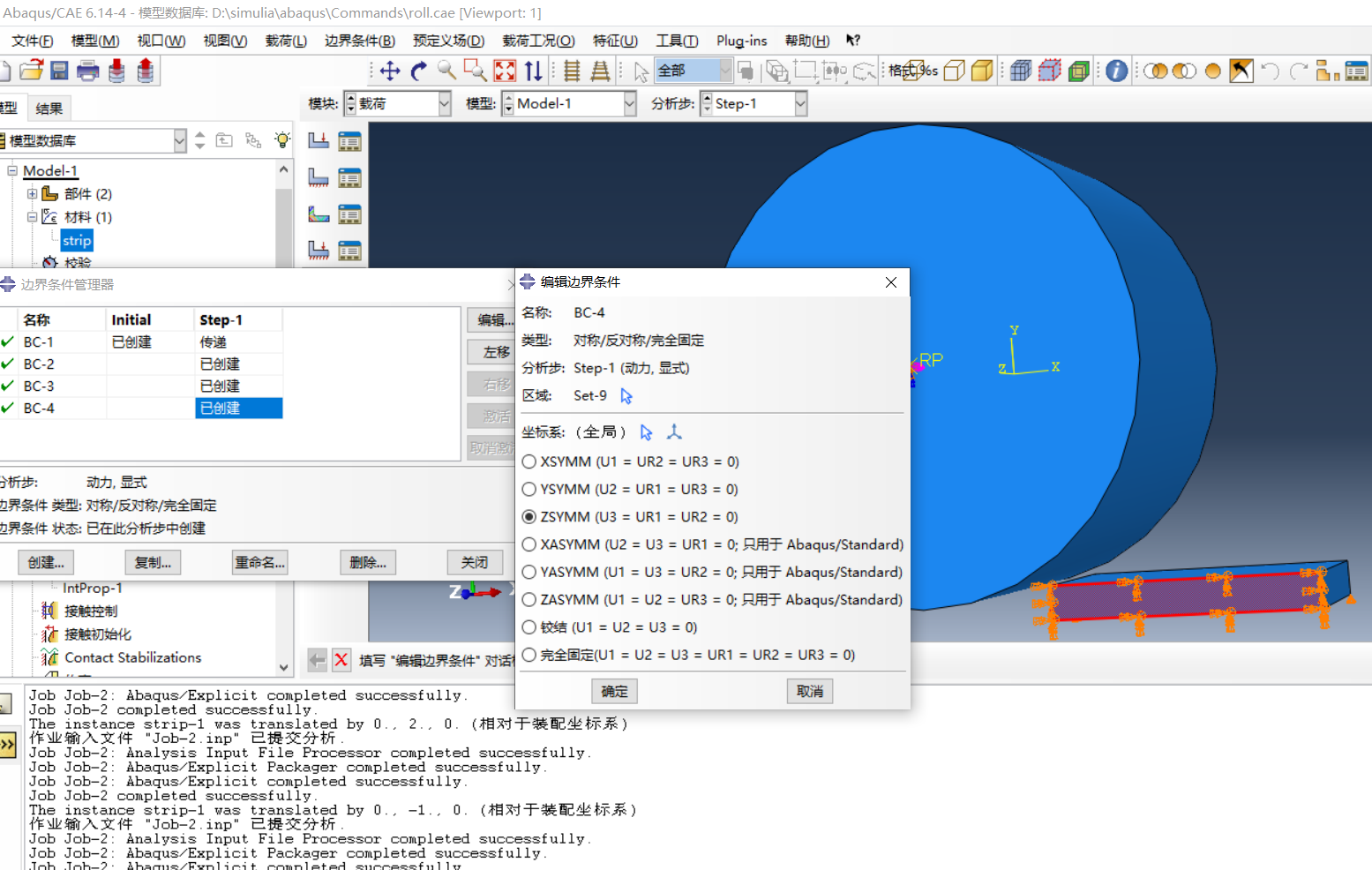
Task: Select the Rotate View tool
Action: (418, 71)
